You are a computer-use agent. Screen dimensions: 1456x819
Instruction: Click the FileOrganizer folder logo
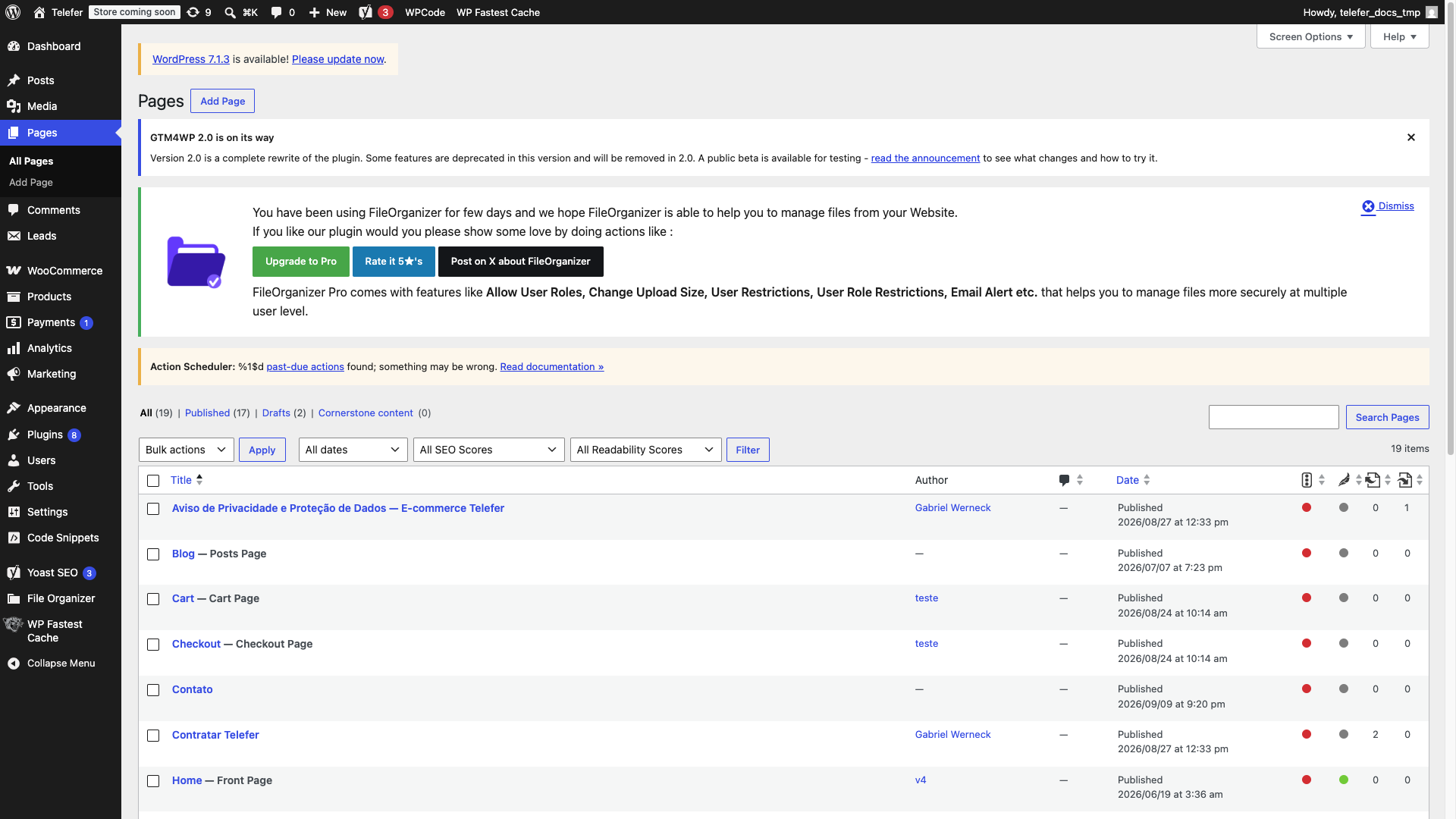point(196,262)
